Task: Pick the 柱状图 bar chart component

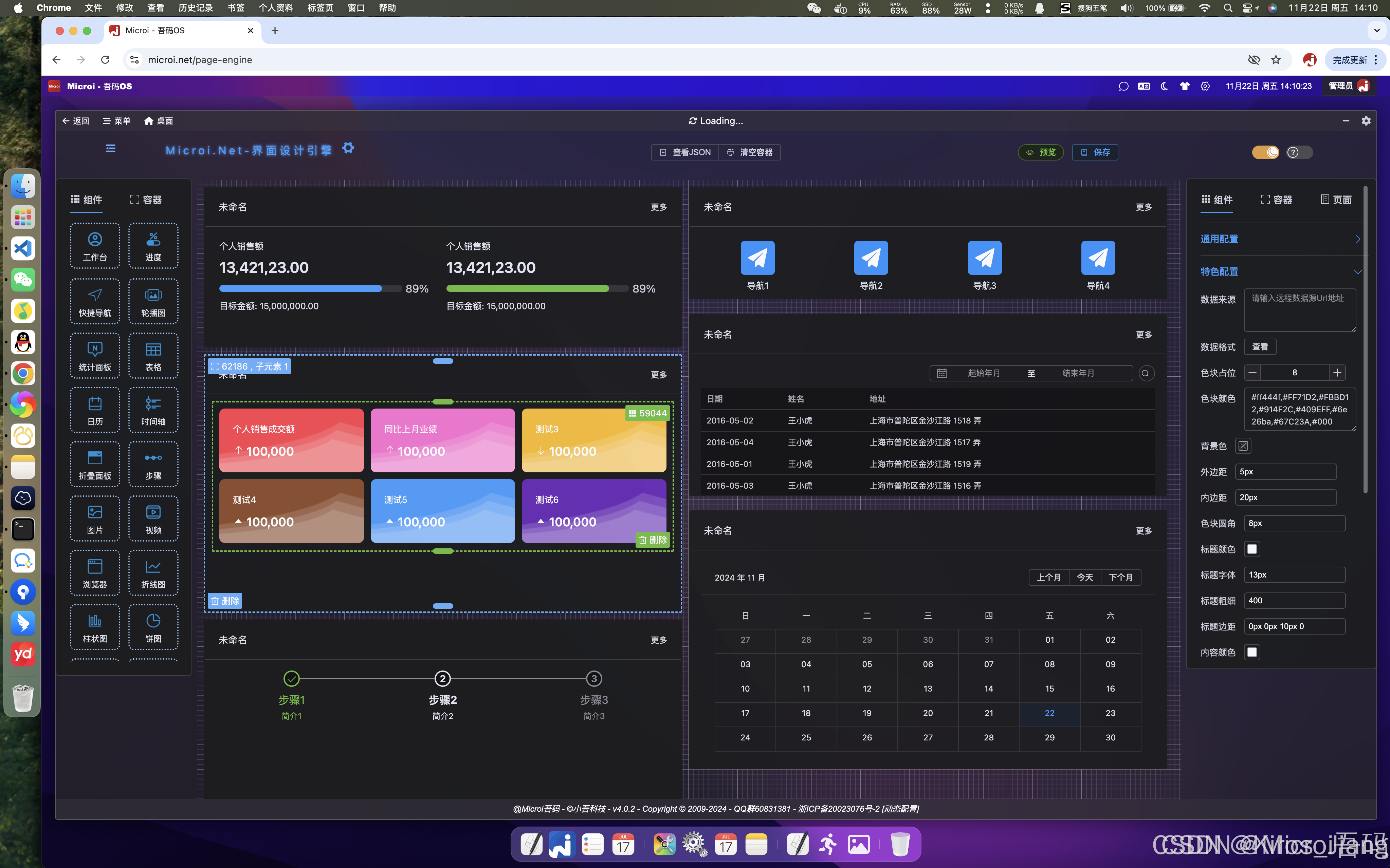Action: 95,627
